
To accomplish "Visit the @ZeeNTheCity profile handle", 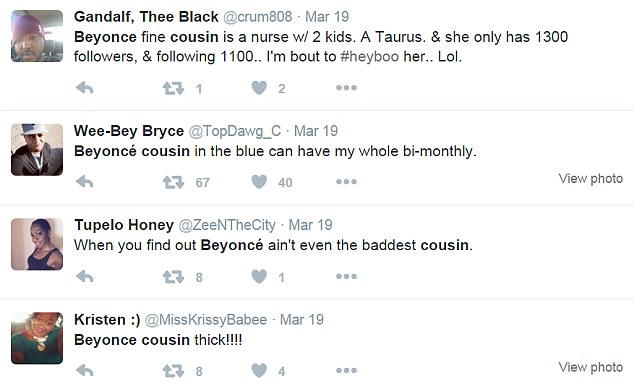I will (227, 225).
